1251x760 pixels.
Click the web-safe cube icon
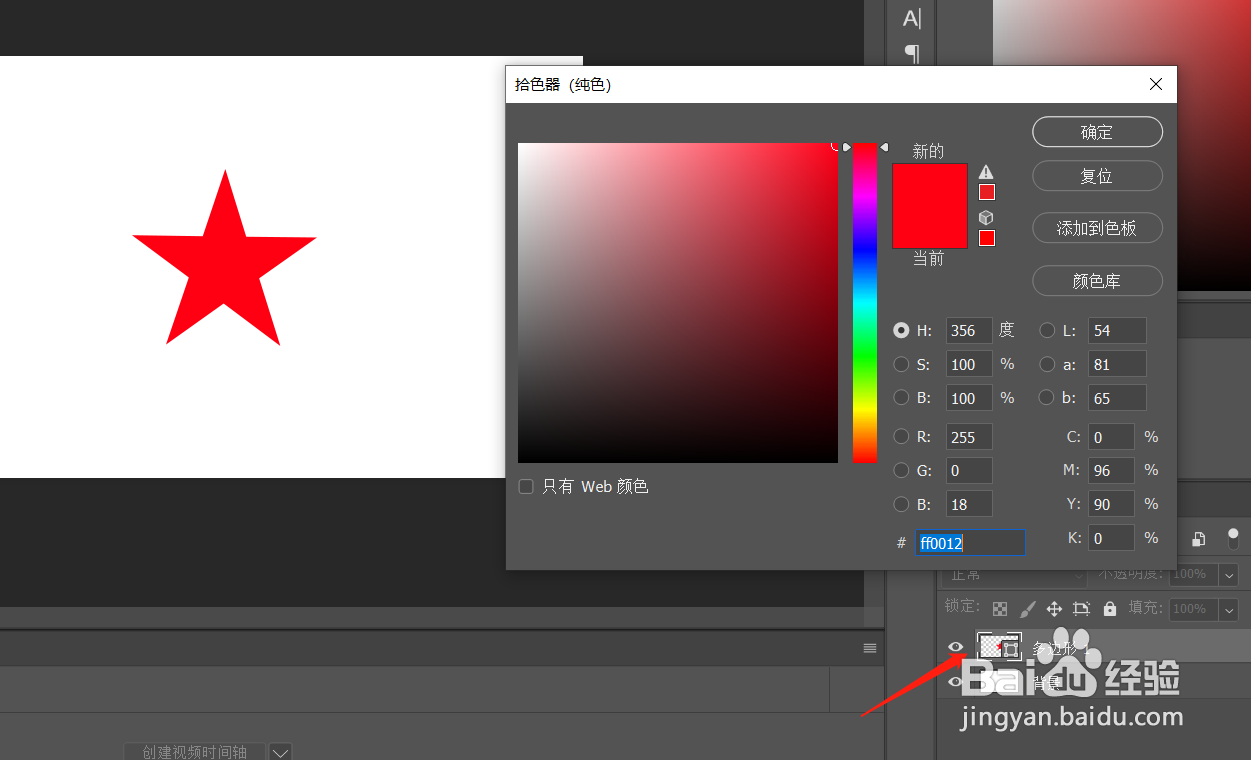coord(986,217)
